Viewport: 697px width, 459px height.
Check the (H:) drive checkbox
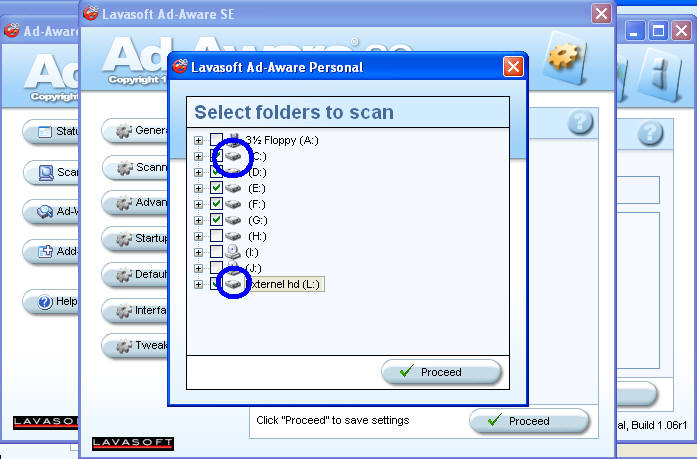pyautogui.click(x=216, y=236)
